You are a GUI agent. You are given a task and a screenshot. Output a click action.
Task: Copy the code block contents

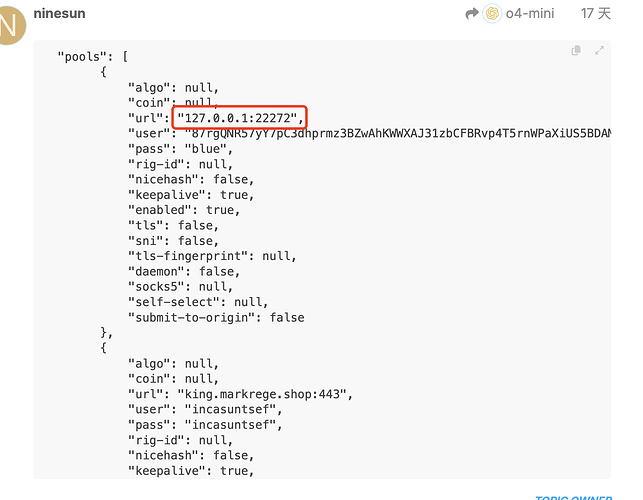point(576,50)
